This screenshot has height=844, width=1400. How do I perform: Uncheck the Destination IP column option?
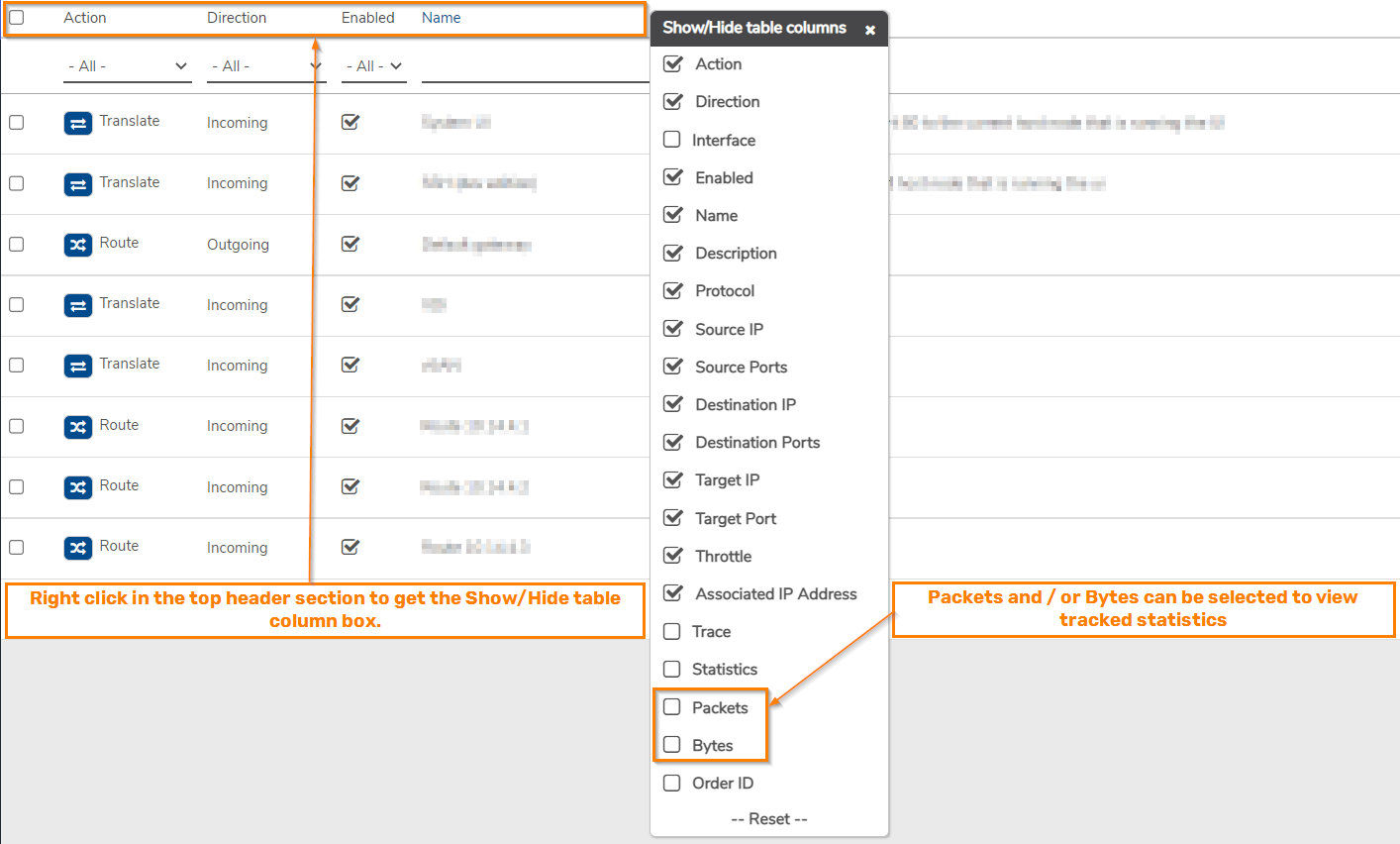tap(673, 404)
